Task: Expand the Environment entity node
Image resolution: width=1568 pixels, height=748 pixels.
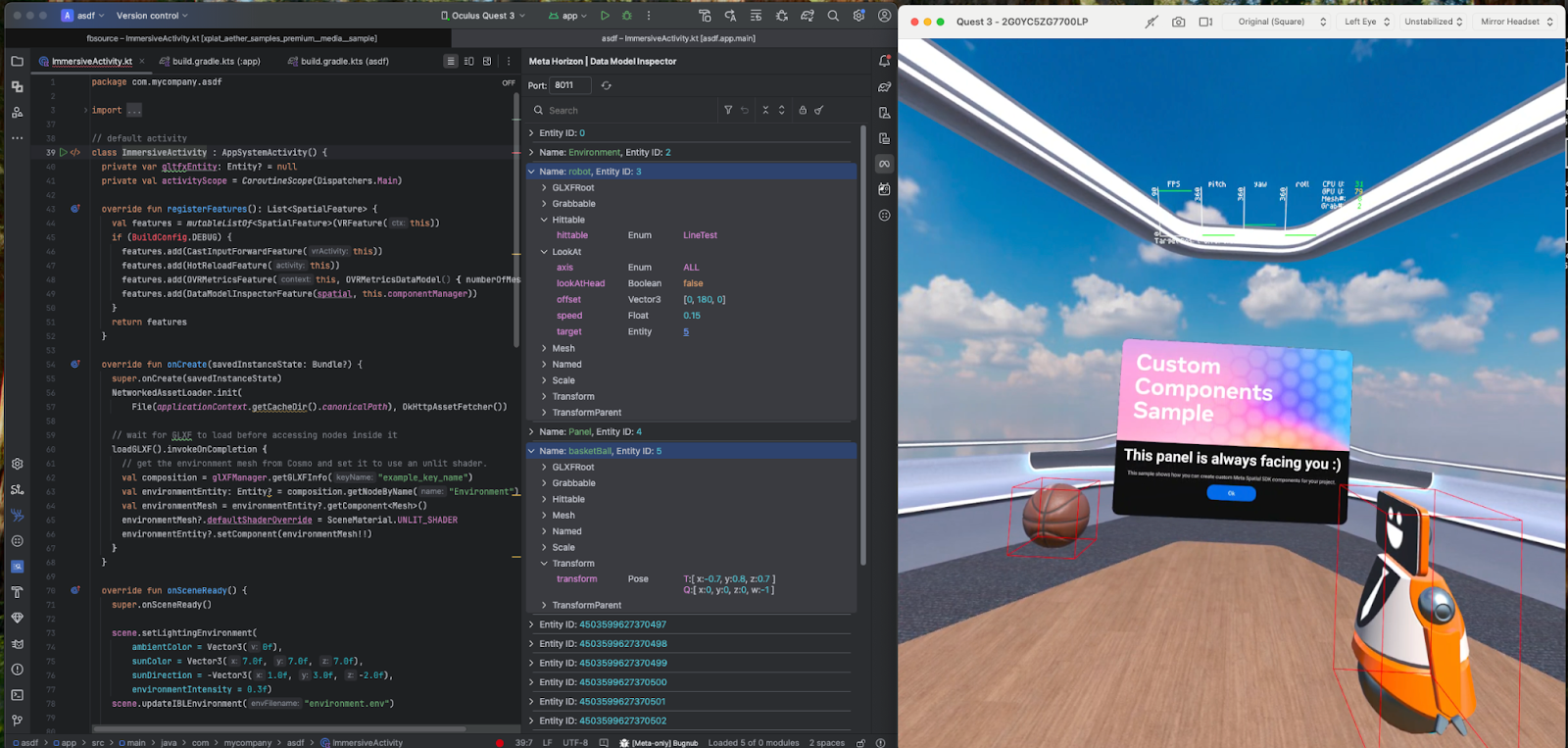Action: 531,152
